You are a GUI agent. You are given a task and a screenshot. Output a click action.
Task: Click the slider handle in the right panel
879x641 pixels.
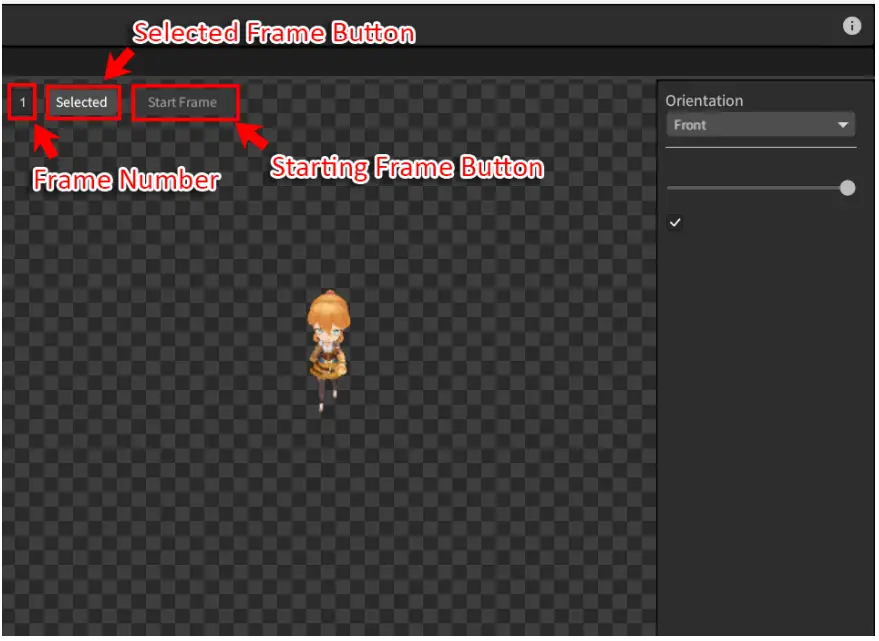click(848, 188)
